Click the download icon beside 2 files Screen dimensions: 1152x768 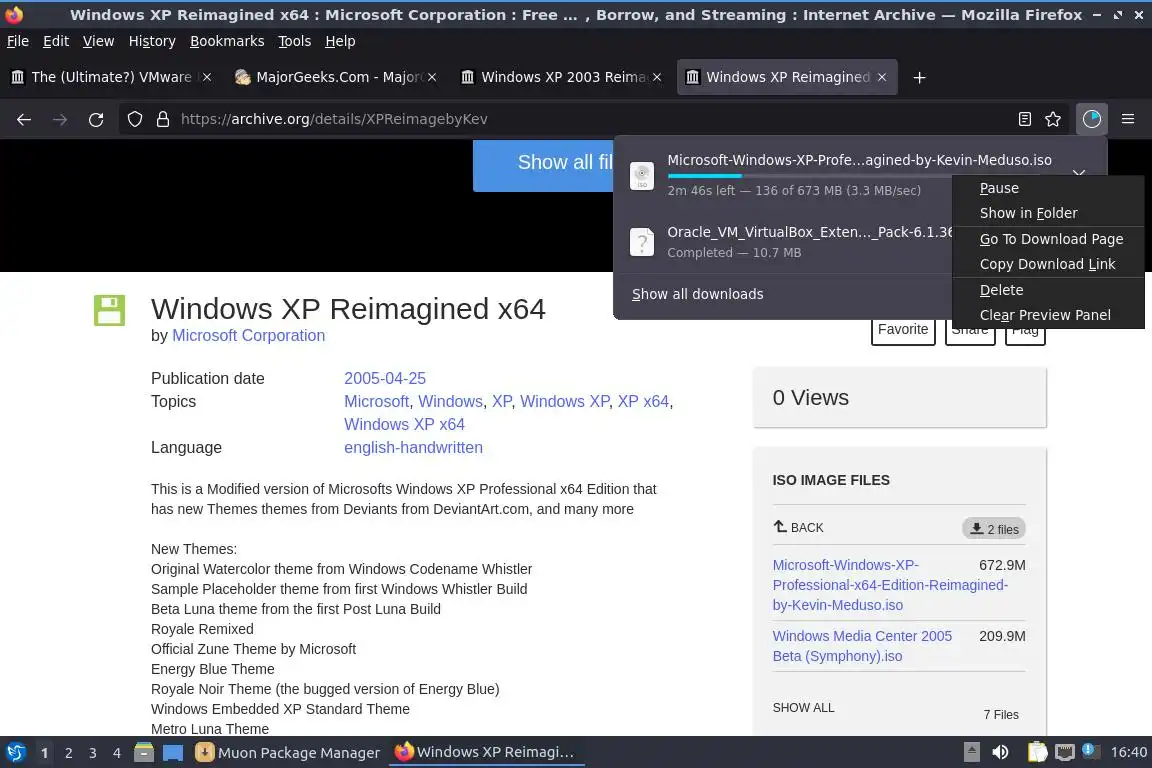[976, 528]
